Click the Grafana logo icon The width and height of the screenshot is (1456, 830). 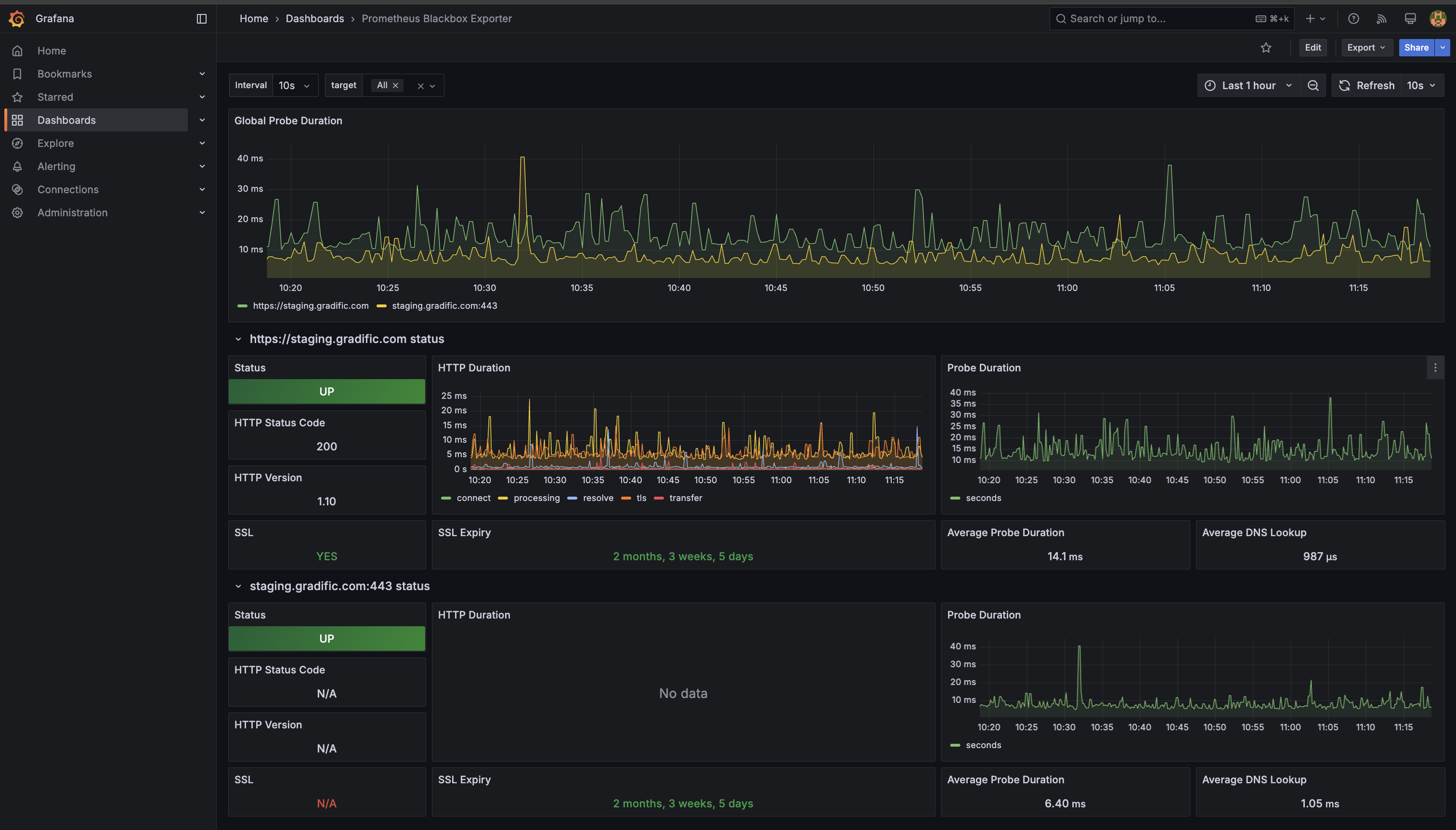[x=17, y=19]
